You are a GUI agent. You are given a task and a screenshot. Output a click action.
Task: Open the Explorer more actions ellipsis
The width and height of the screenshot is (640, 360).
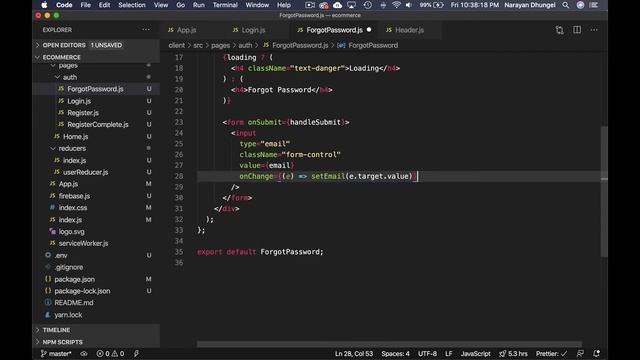coord(146,30)
